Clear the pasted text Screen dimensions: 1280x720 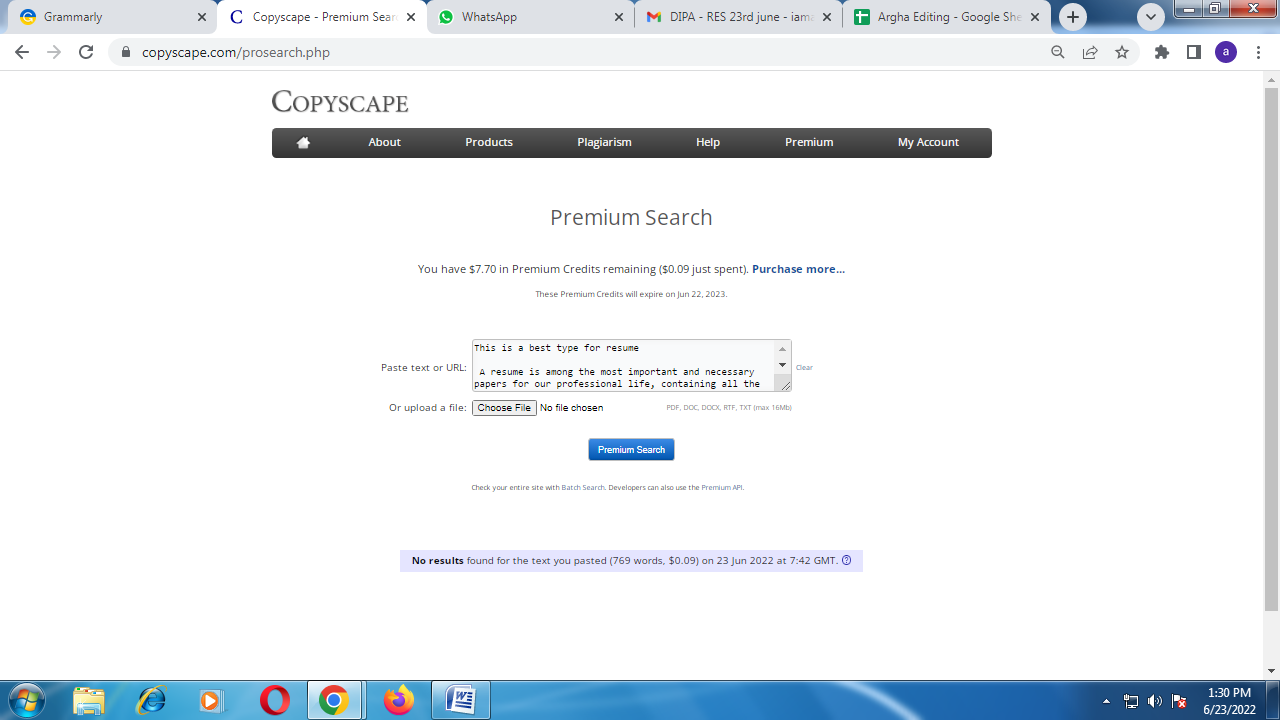tap(804, 368)
